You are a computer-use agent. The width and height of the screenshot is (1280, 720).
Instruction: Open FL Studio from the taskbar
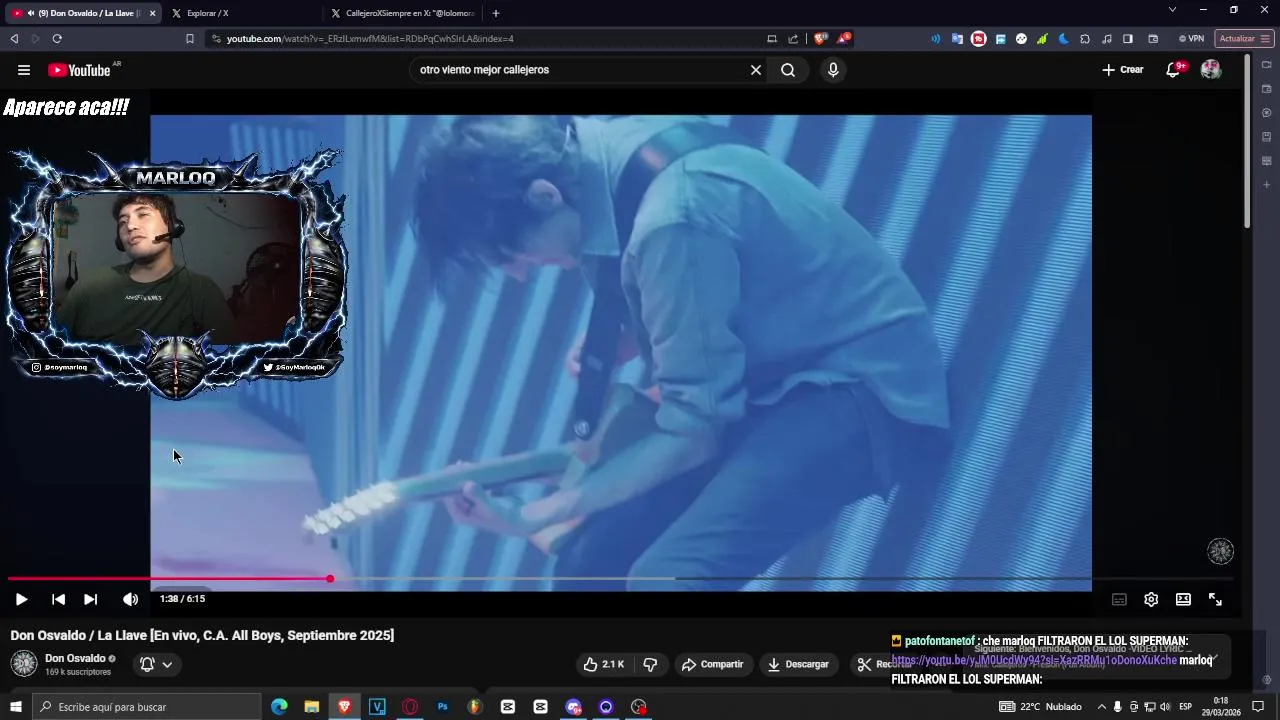click(475, 707)
